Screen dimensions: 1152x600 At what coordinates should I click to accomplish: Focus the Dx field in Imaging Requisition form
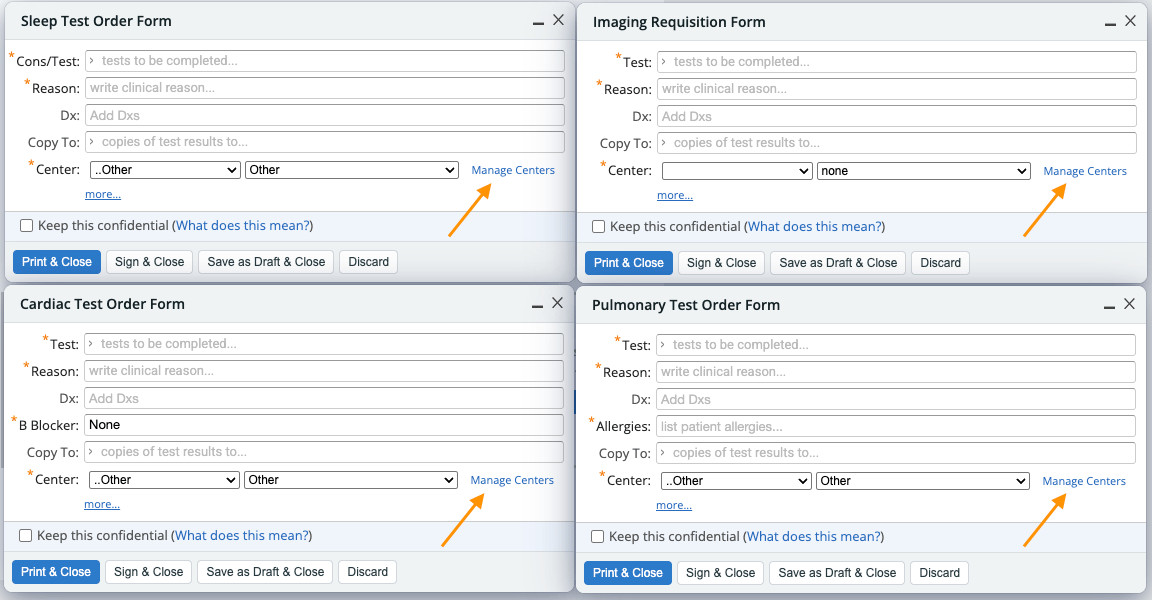pyautogui.click(x=897, y=116)
